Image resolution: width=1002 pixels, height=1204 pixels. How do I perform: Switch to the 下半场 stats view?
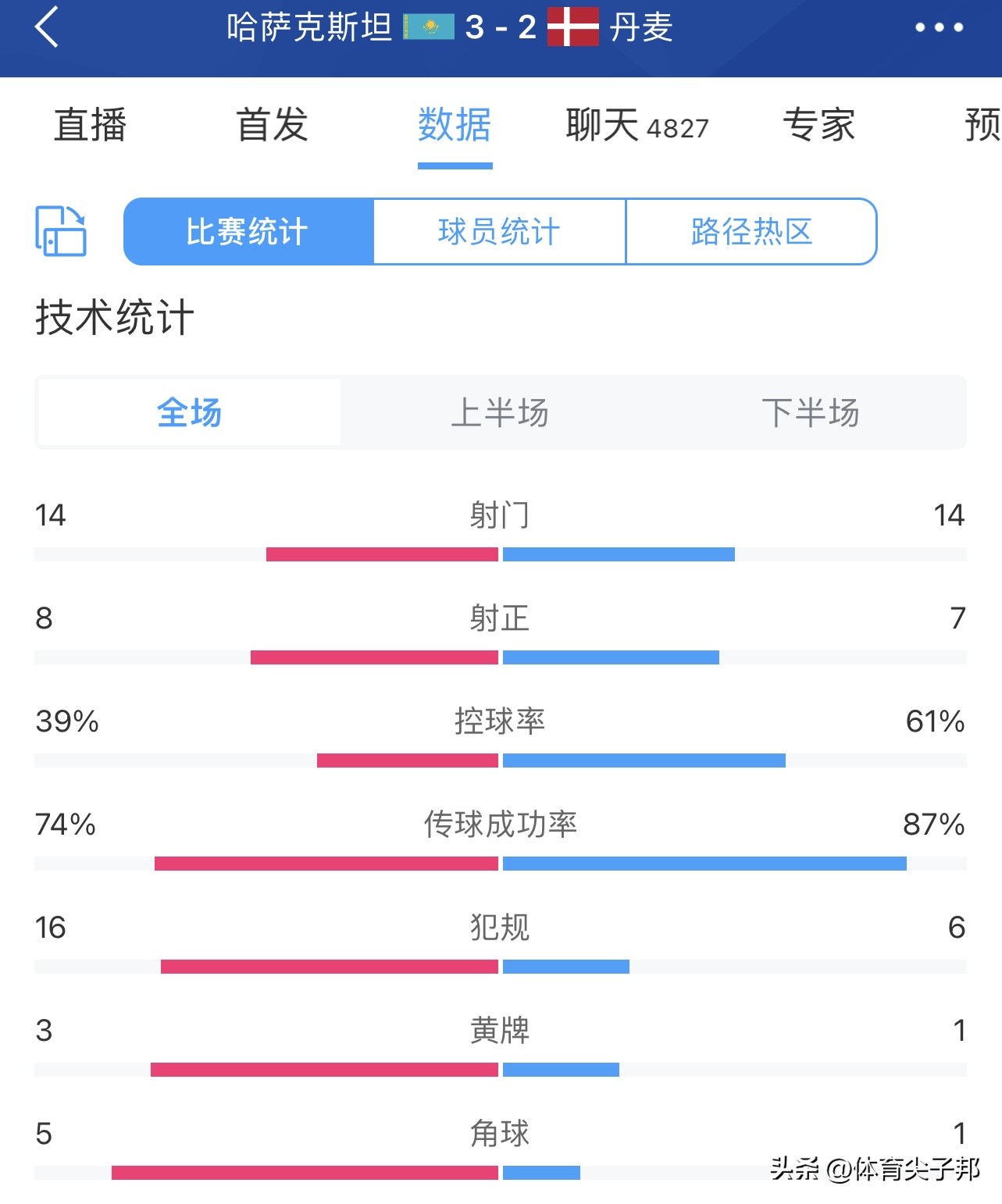point(813,414)
